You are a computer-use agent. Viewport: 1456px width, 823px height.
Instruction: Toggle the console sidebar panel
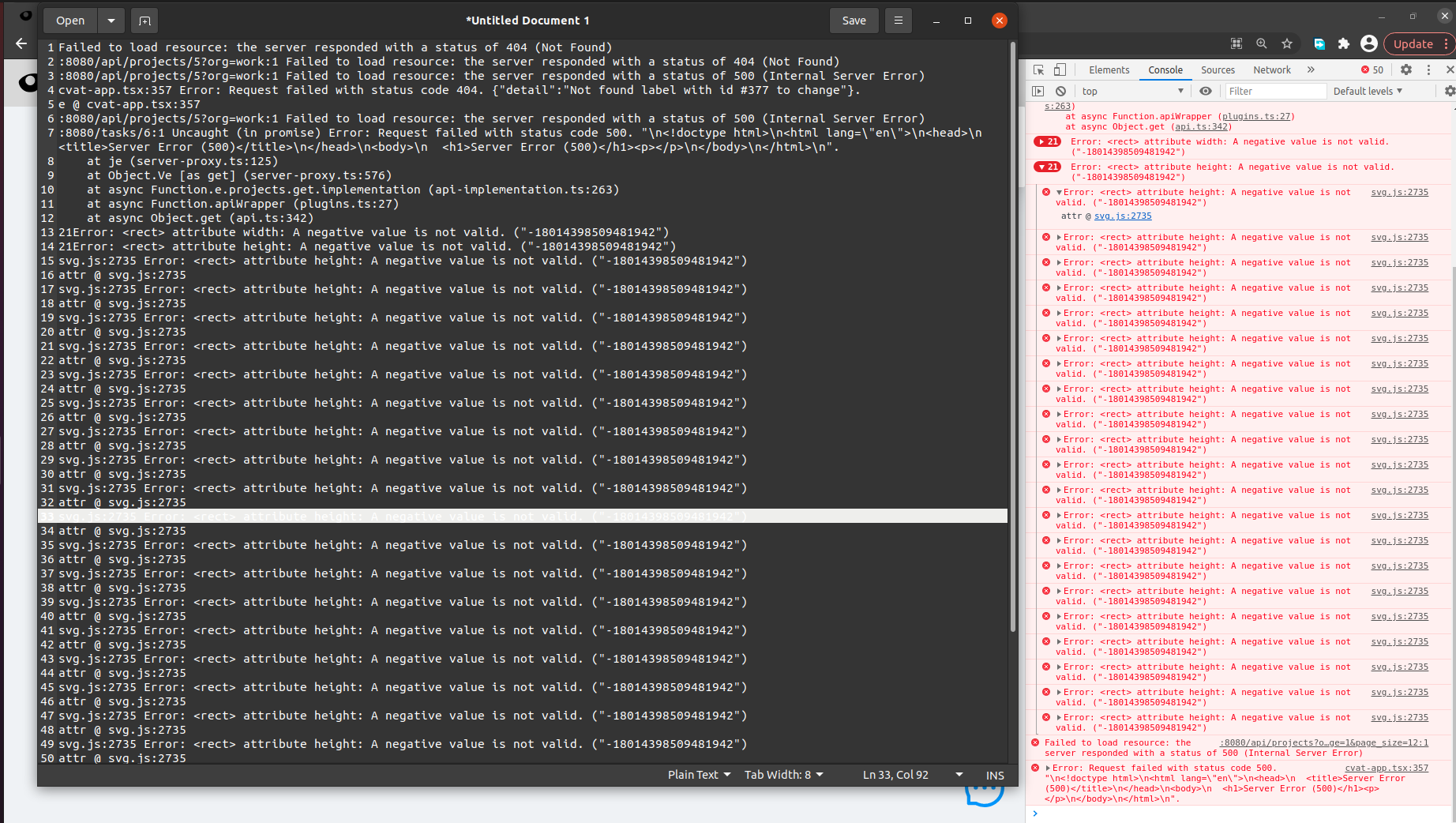point(1038,91)
